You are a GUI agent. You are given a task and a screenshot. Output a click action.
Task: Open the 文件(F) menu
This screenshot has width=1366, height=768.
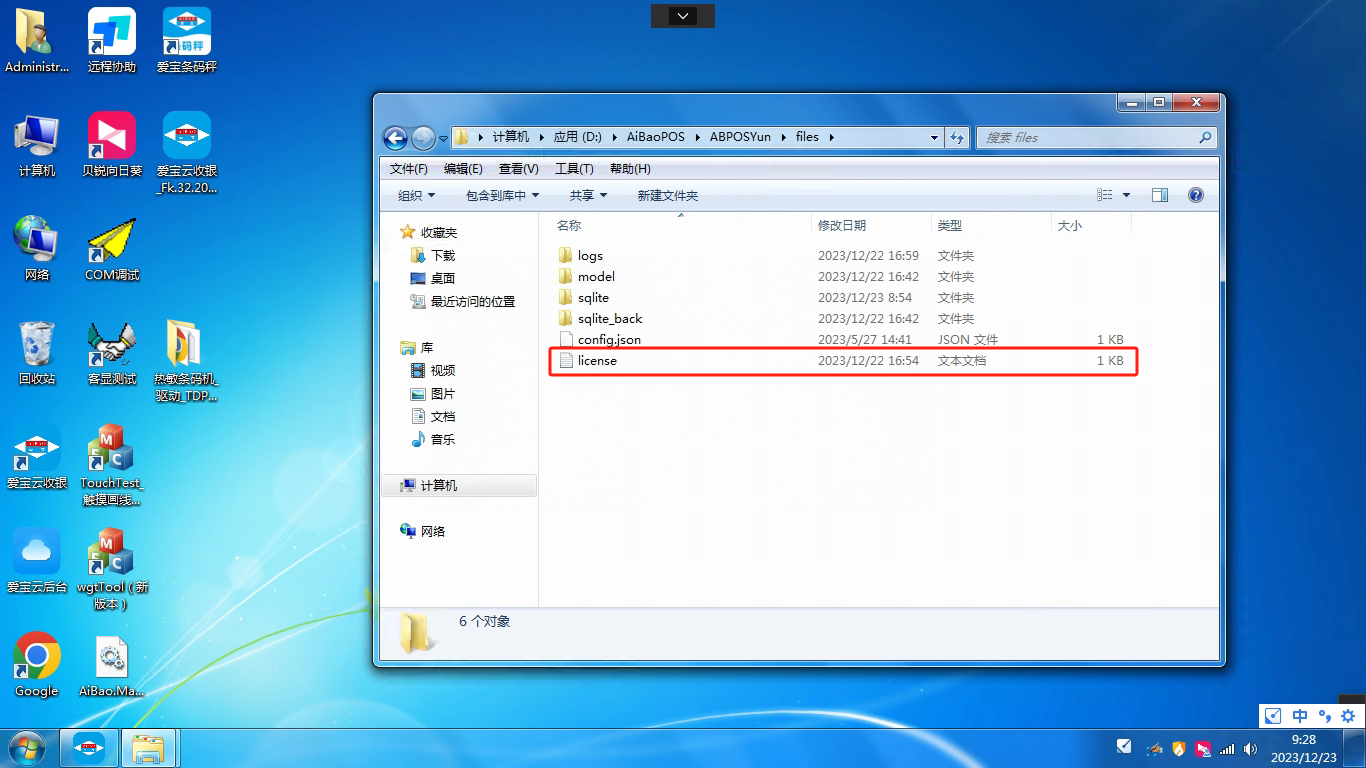(x=408, y=168)
